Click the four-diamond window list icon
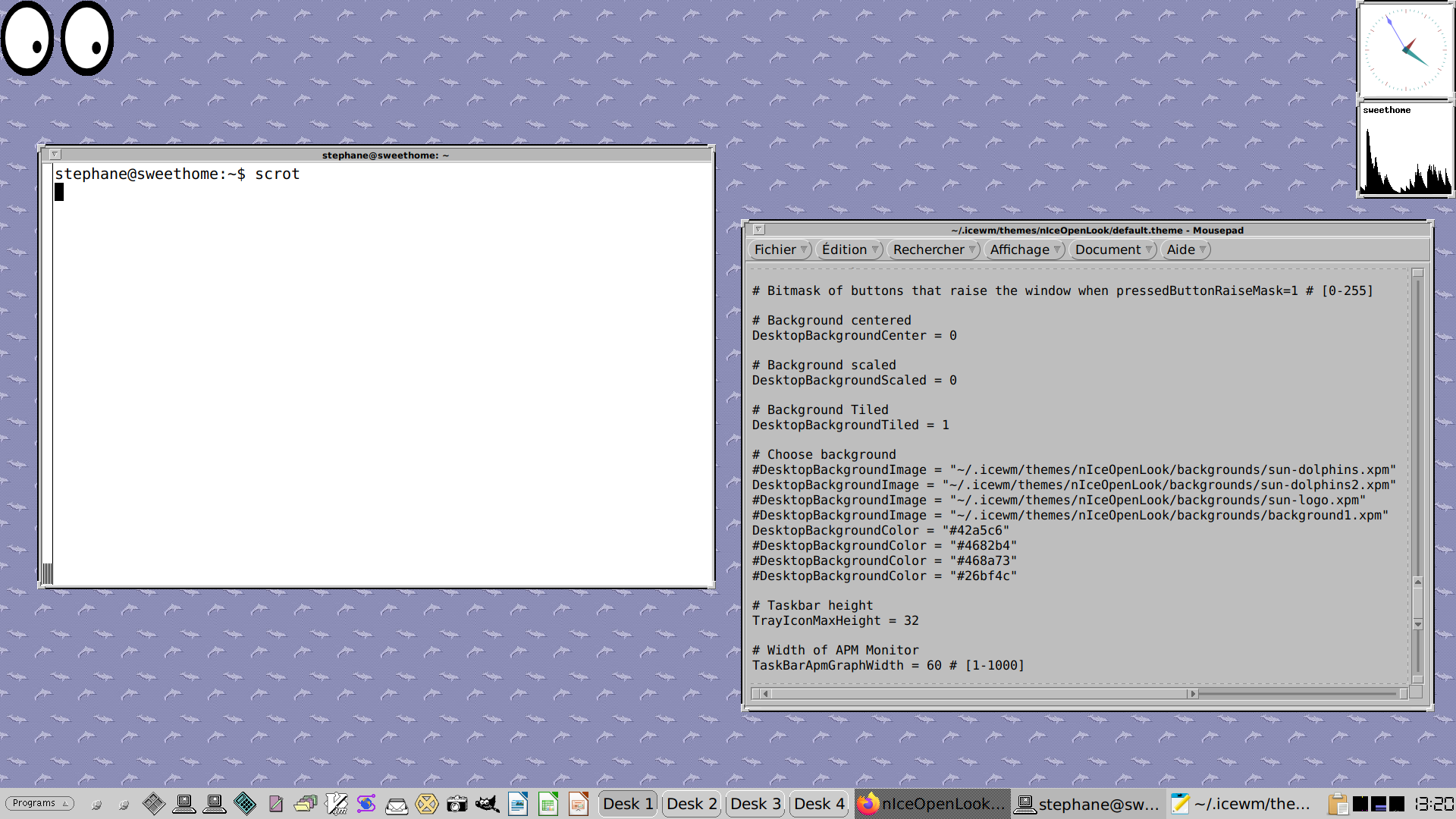 (154, 803)
